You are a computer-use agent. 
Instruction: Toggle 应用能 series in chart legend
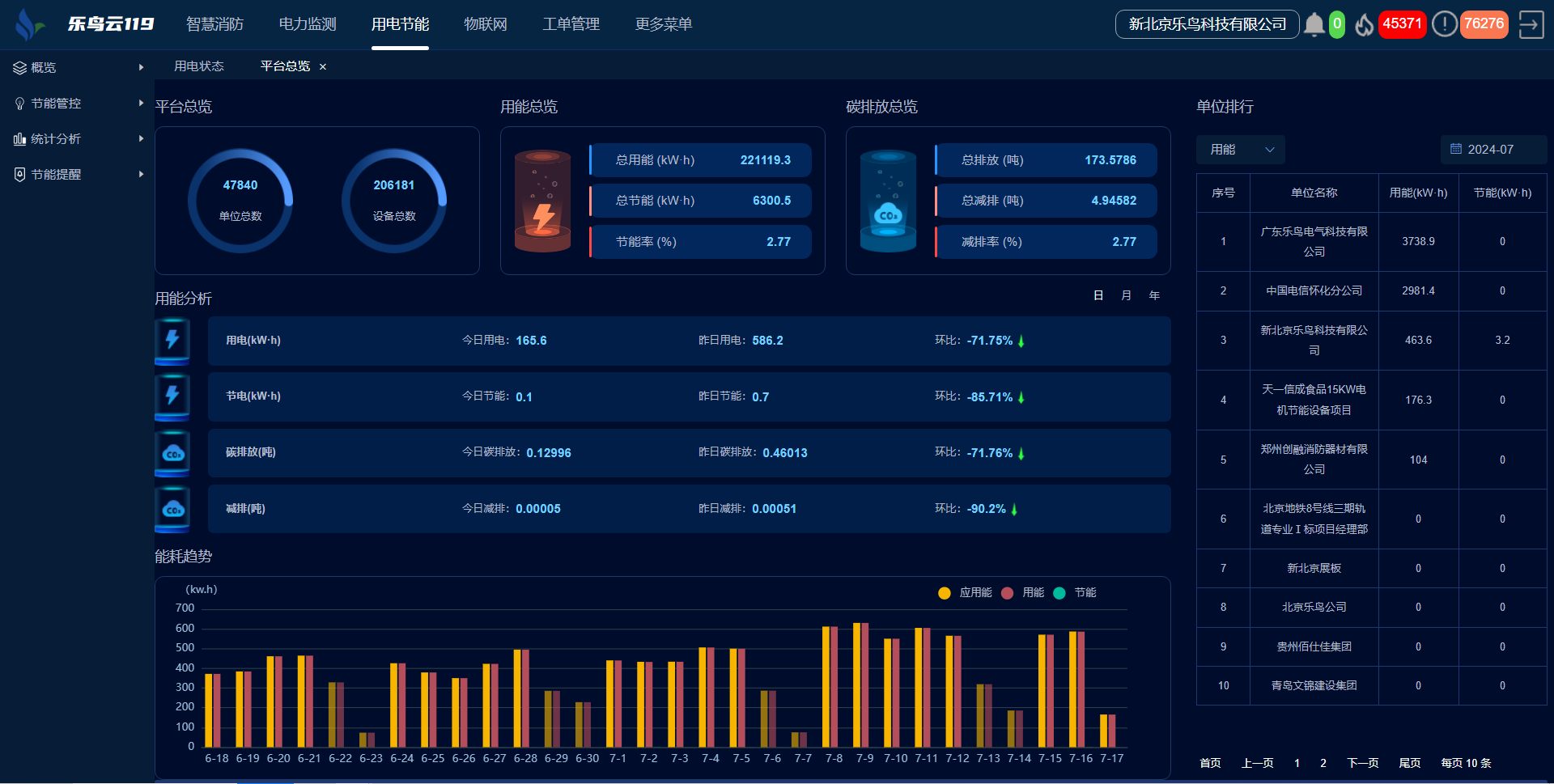tap(965, 593)
